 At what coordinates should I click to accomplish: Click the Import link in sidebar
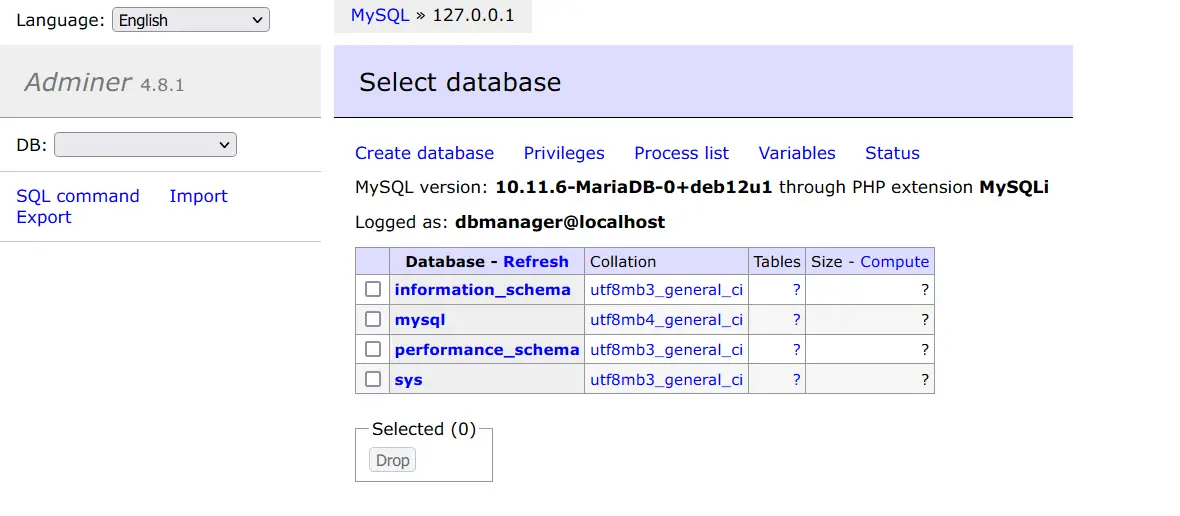tap(198, 196)
